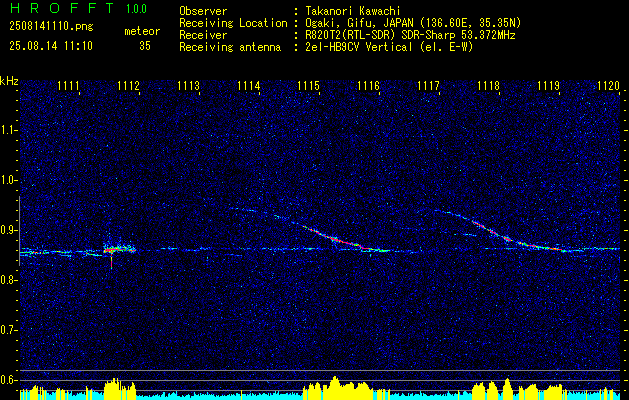Click the 1119 time axis marker
The width and height of the screenshot is (629, 400).
[548, 85]
